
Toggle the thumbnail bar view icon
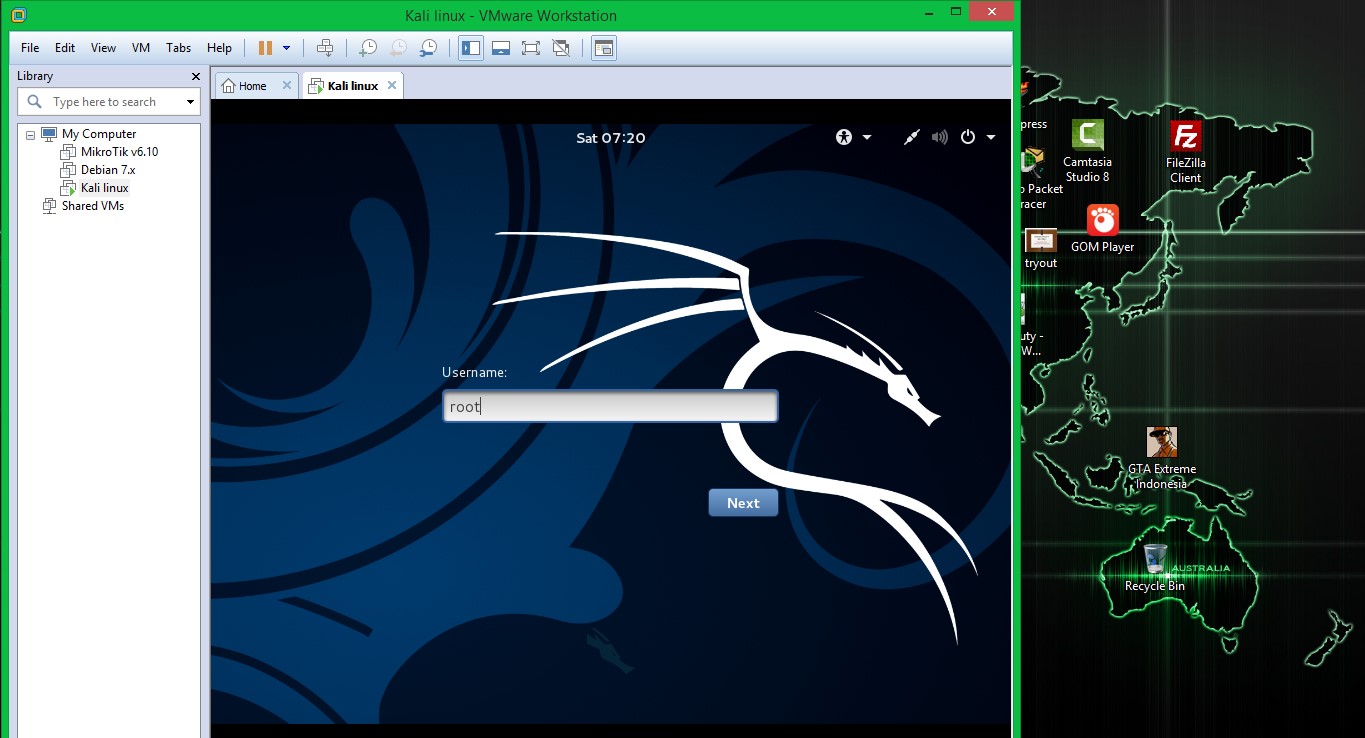click(501, 48)
